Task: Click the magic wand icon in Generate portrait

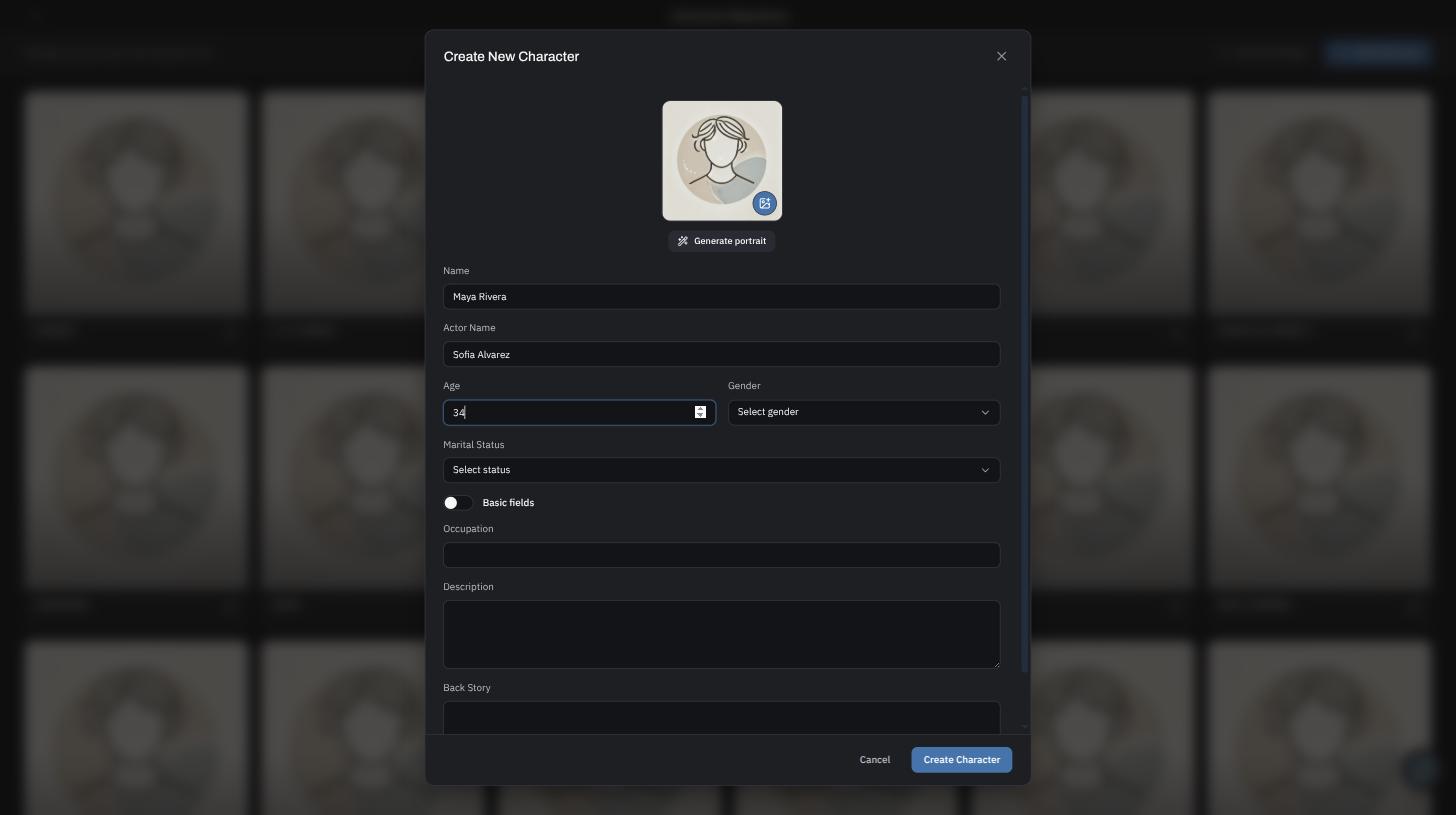Action: pos(683,241)
